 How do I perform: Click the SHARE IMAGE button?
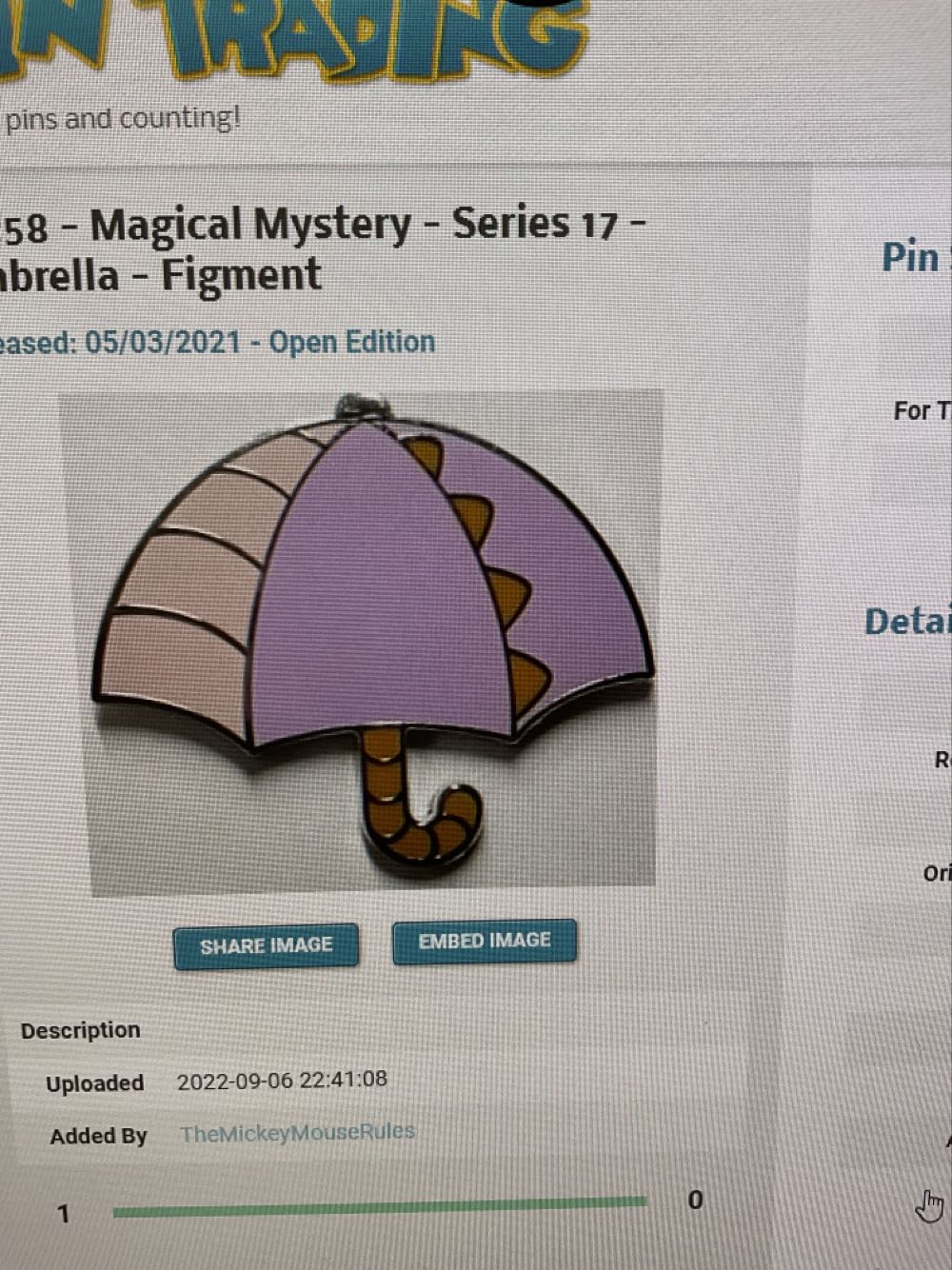pyautogui.click(x=267, y=946)
